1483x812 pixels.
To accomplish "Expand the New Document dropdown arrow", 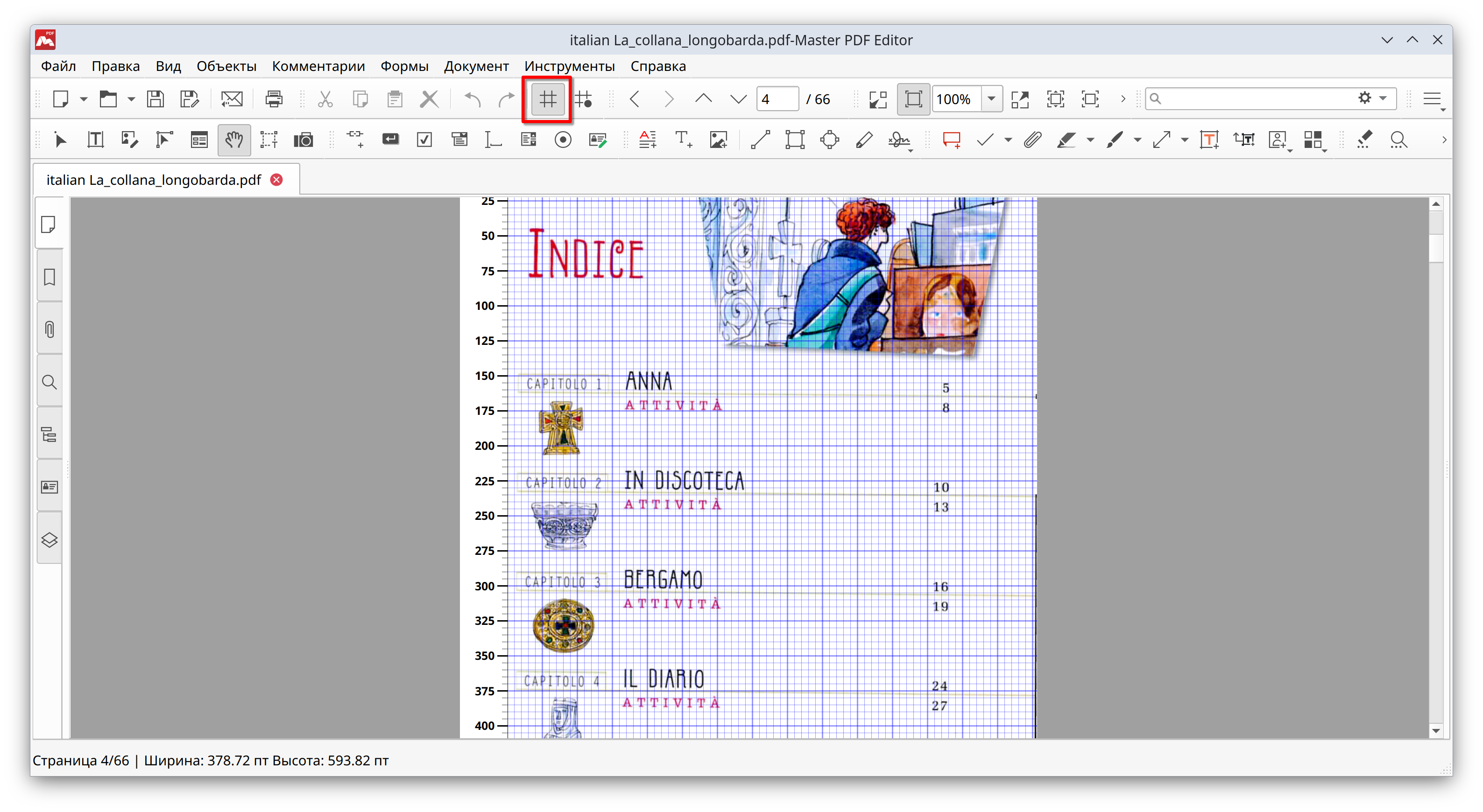I will pyautogui.click(x=84, y=99).
